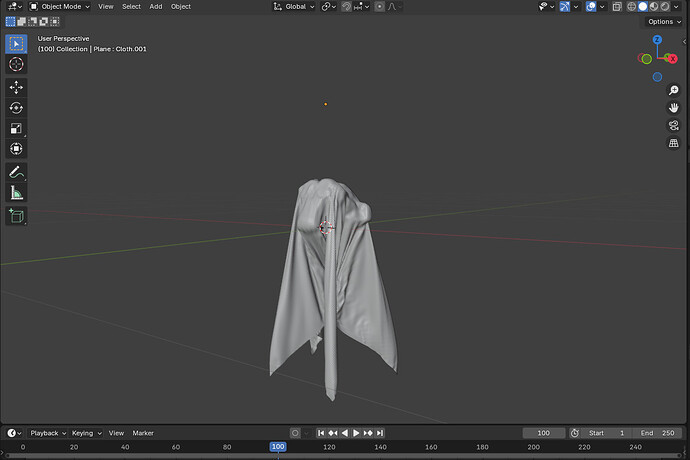Click the End frame field

click(657, 433)
